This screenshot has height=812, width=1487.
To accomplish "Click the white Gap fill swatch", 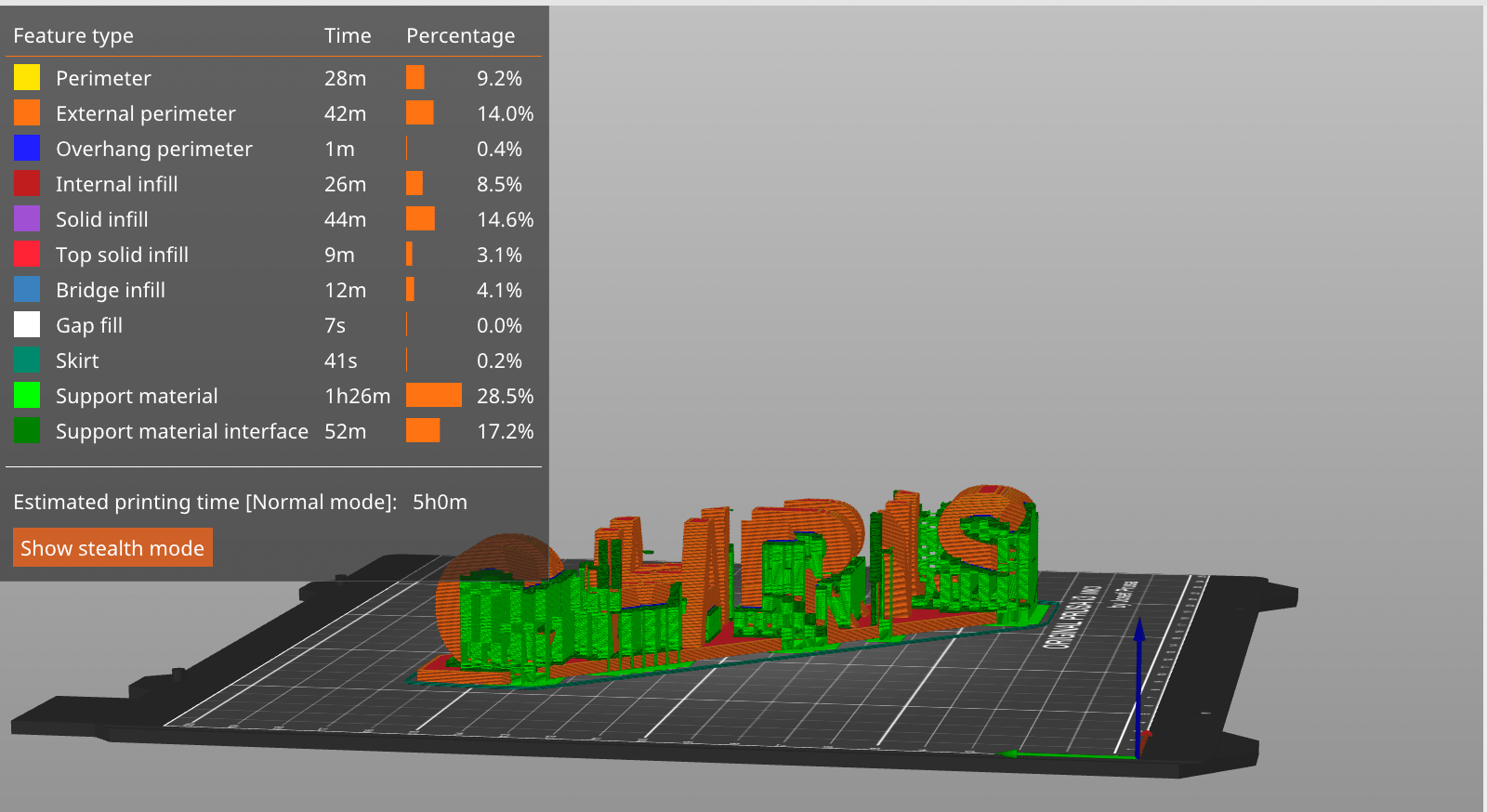I will pos(27,324).
